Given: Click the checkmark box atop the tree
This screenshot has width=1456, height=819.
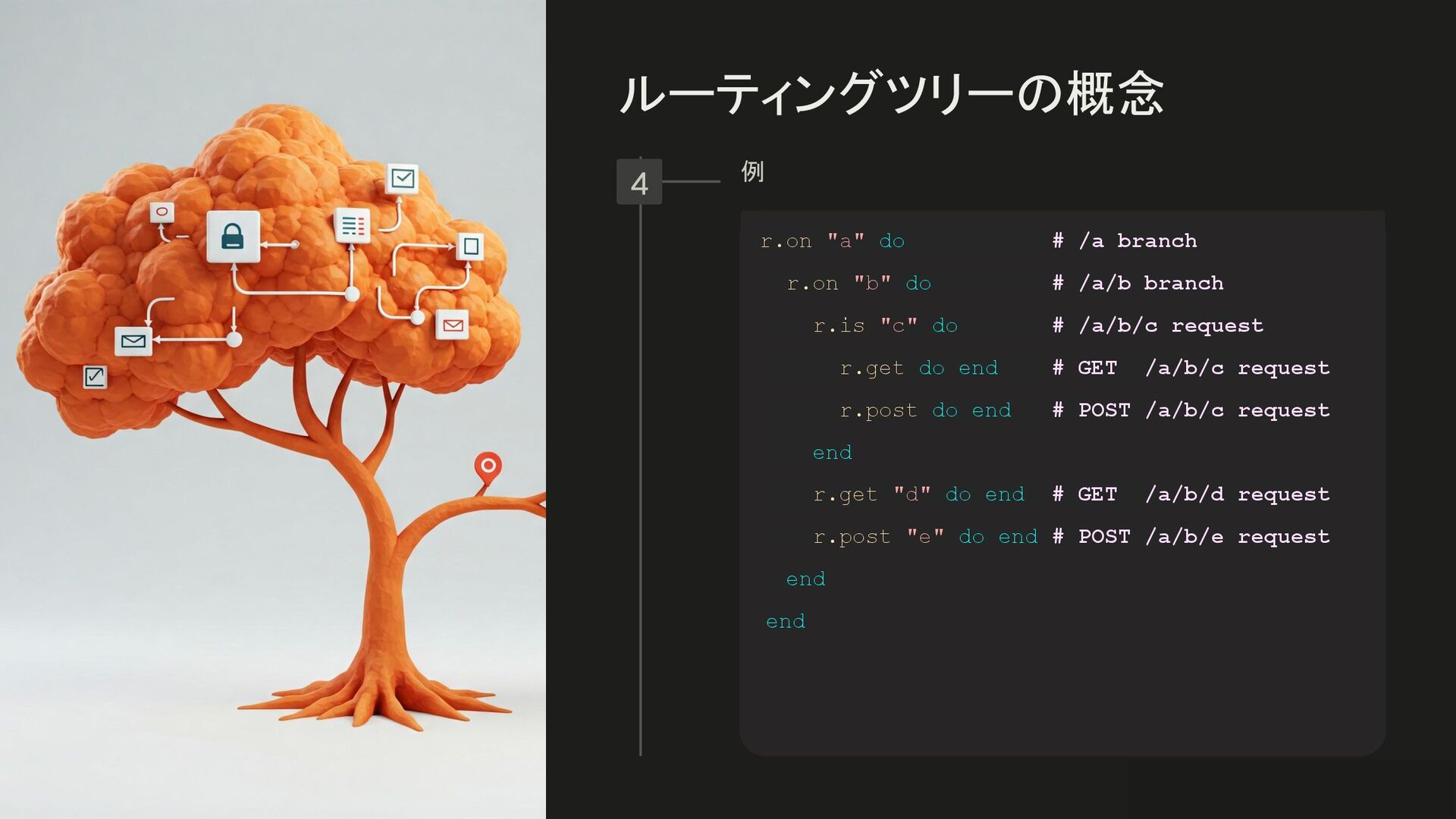Looking at the screenshot, I should (402, 179).
